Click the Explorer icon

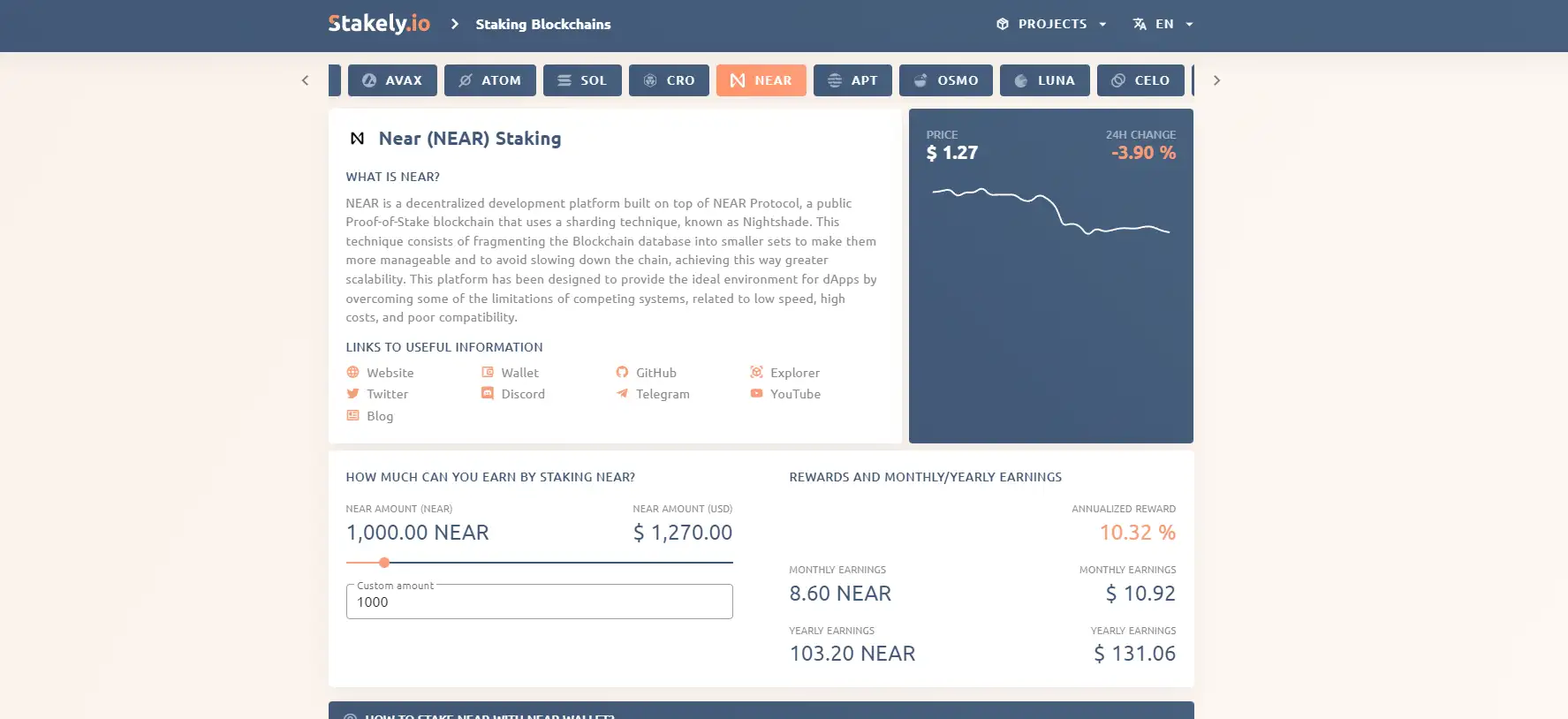point(756,373)
